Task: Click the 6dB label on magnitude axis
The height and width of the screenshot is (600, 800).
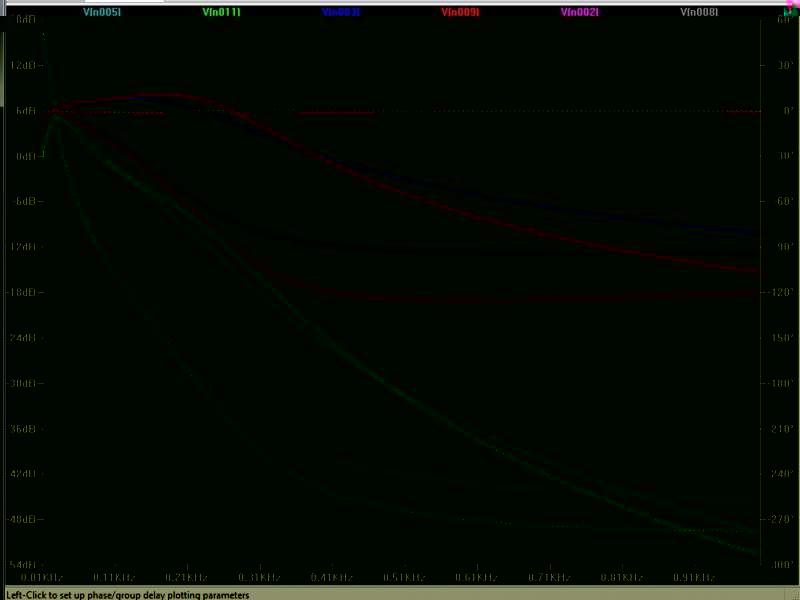Action: pos(26,111)
